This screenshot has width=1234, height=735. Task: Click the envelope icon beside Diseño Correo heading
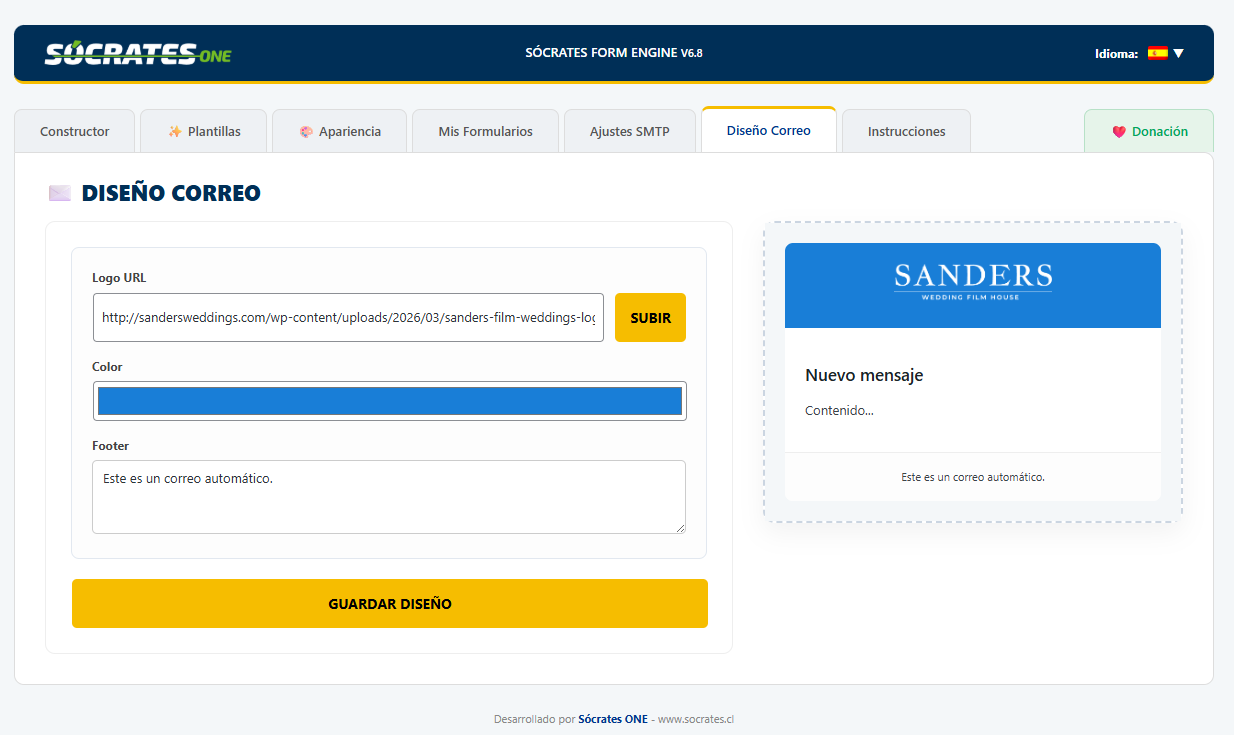pos(60,193)
